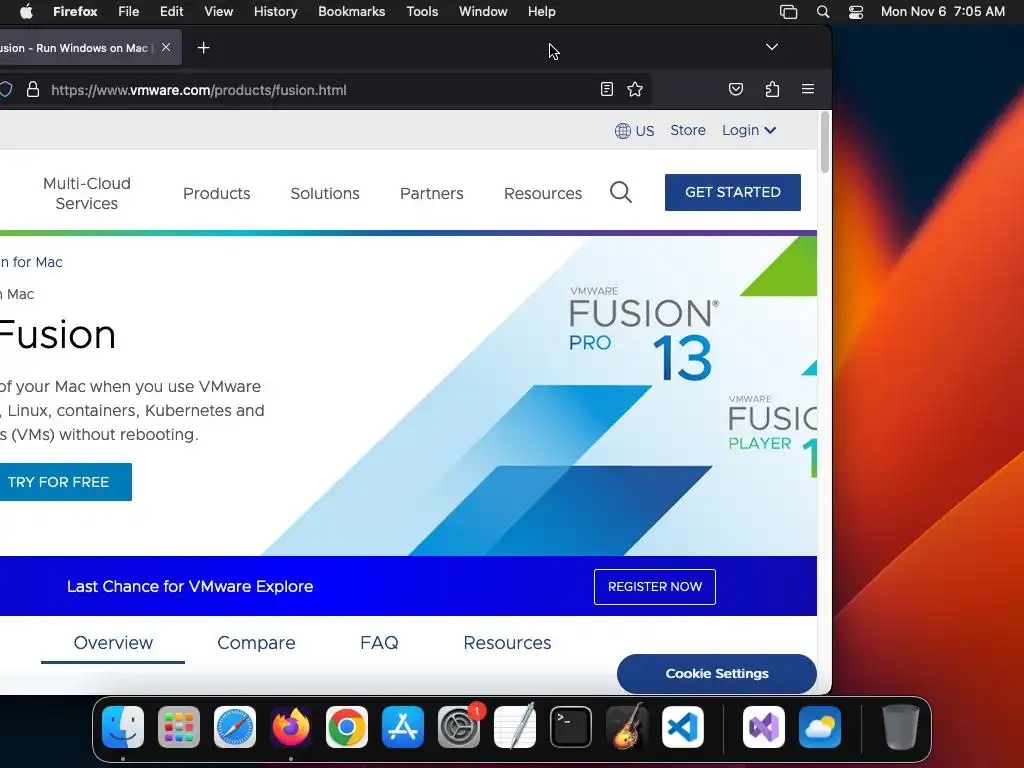
Task: Switch to the Compare page tab
Action: 256,643
